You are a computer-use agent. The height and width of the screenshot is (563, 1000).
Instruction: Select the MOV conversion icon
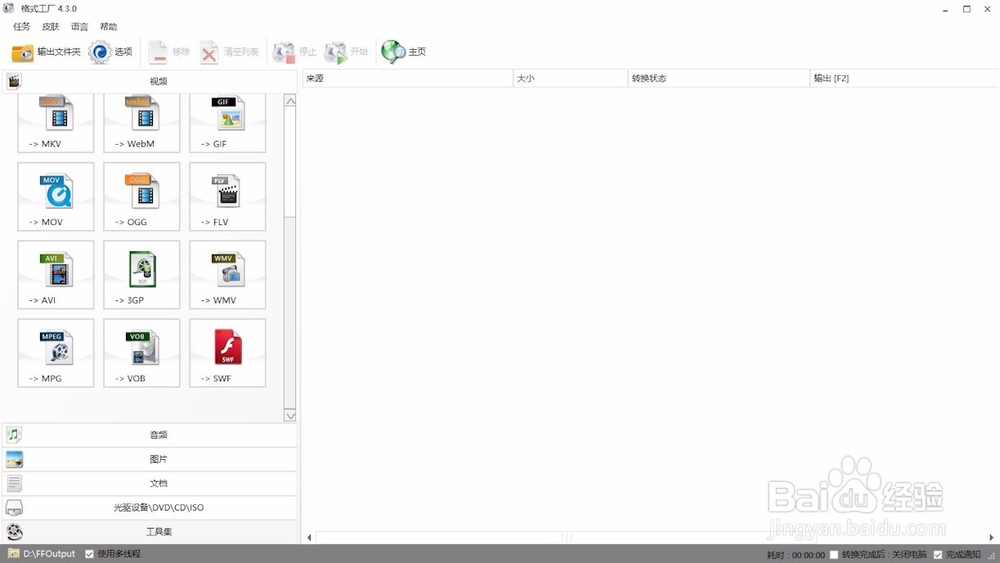tap(55, 196)
